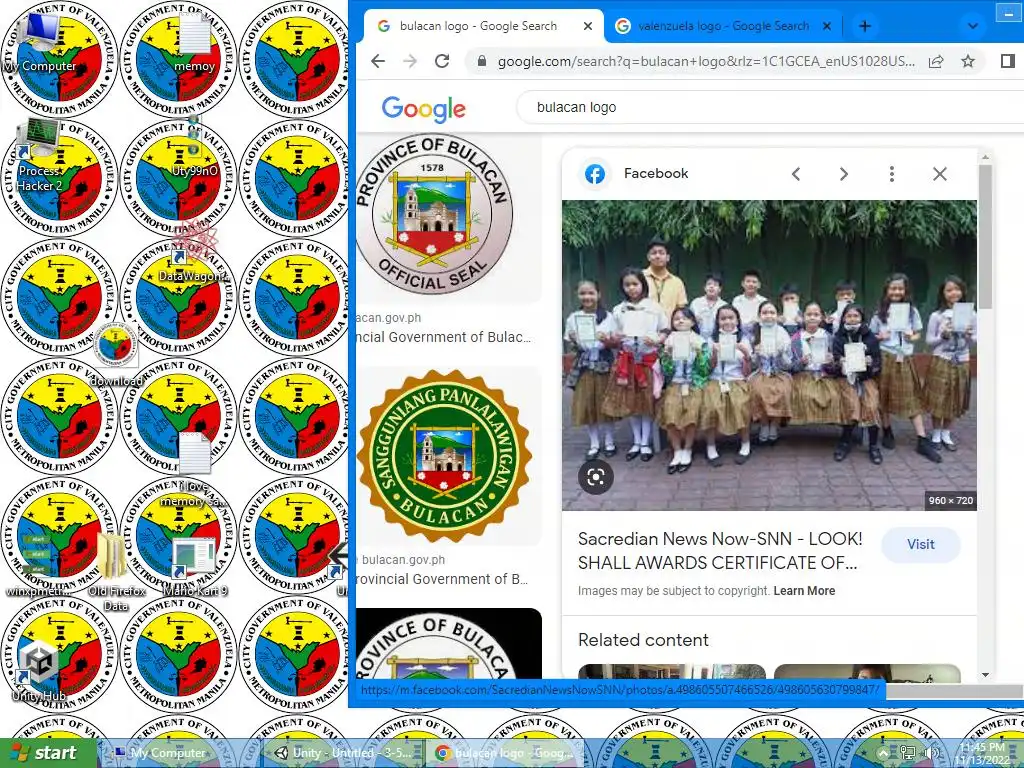Open the Learn More copyright link

coord(804,590)
